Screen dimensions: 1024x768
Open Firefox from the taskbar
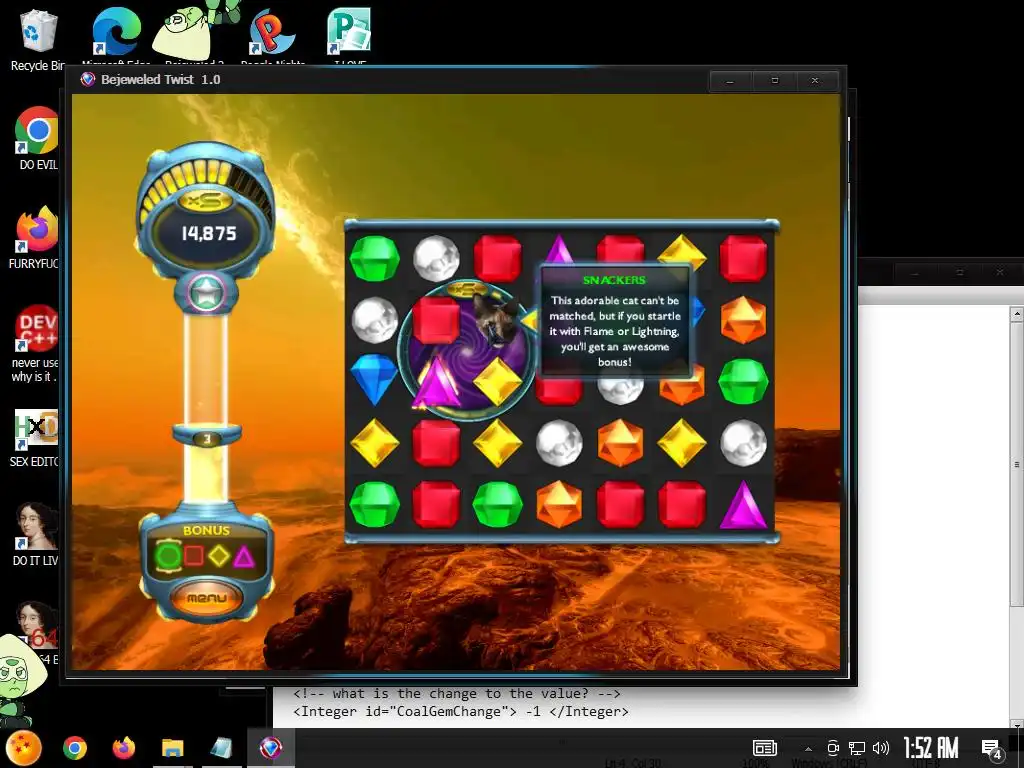click(x=123, y=748)
